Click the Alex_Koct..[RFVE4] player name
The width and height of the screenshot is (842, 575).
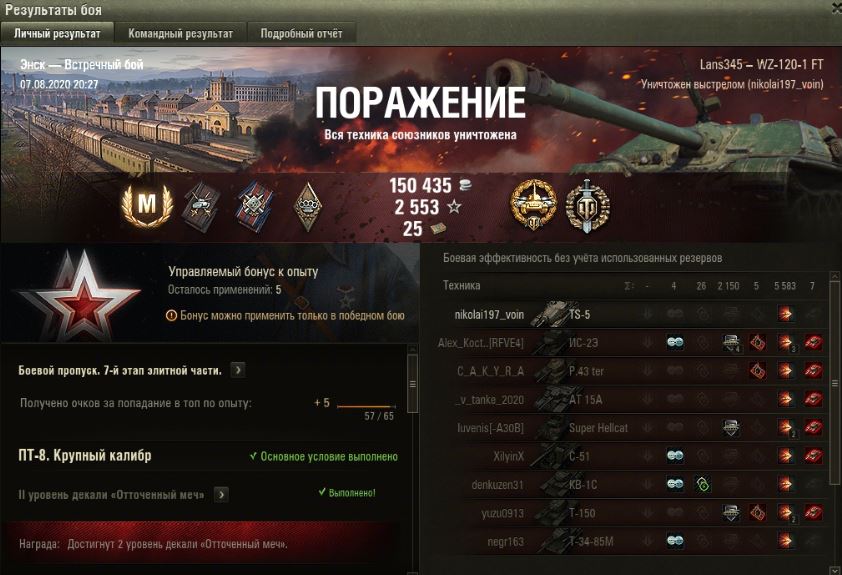coord(481,343)
